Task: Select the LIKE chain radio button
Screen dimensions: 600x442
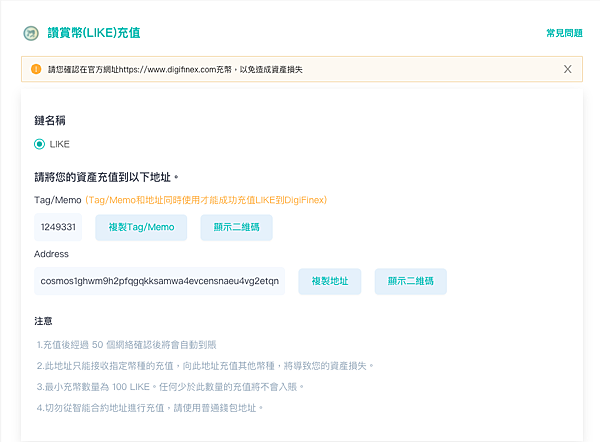Action: pyautogui.click(x=39, y=144)
